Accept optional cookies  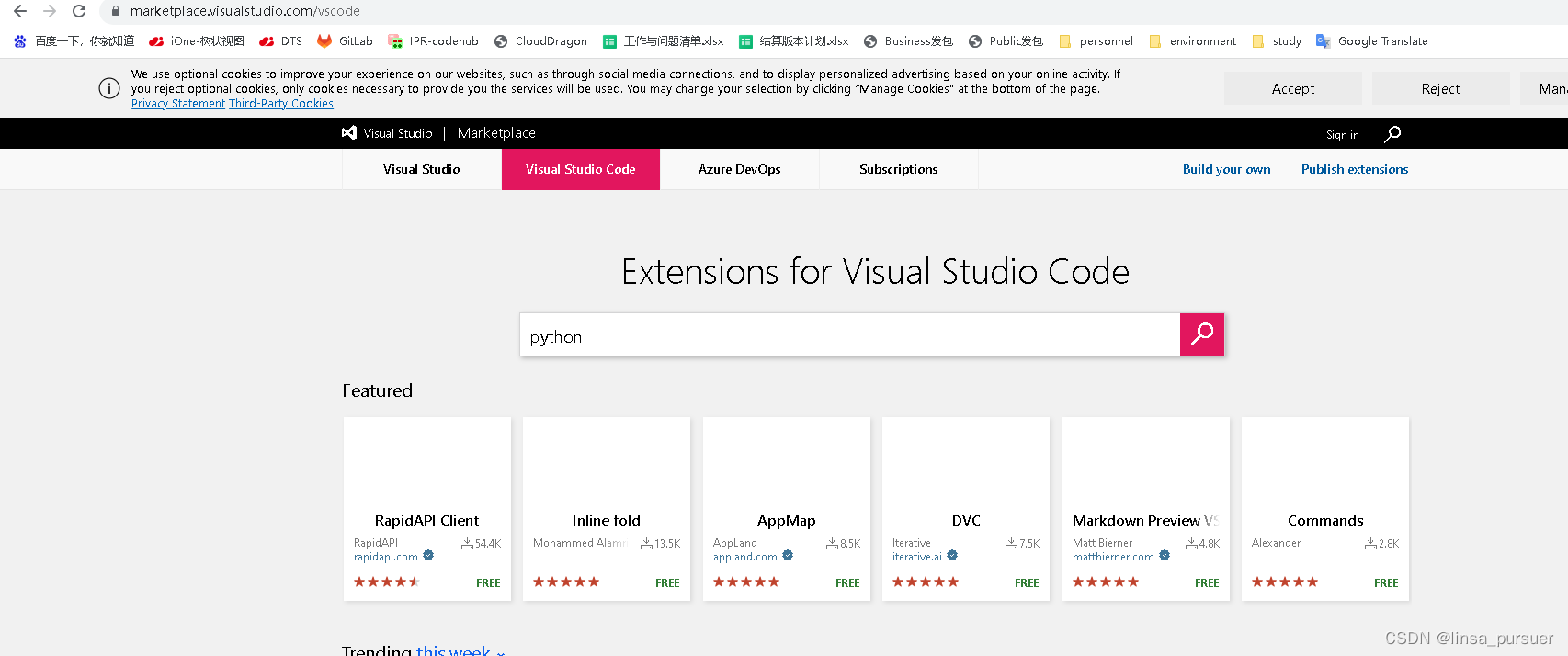click(1293, 88)
